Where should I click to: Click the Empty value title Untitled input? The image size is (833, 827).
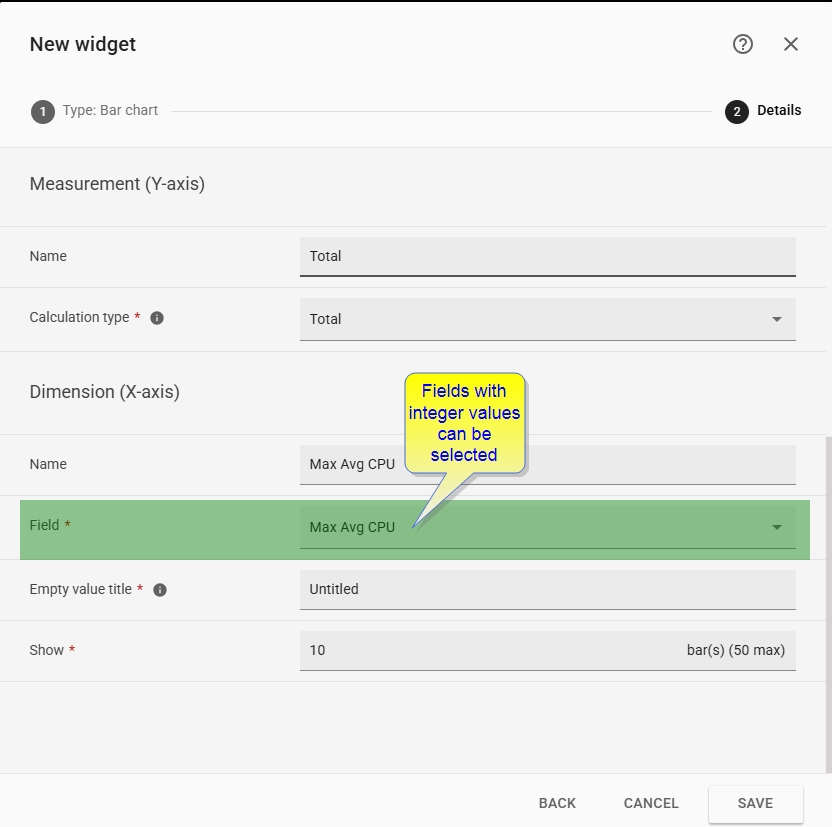548,590
